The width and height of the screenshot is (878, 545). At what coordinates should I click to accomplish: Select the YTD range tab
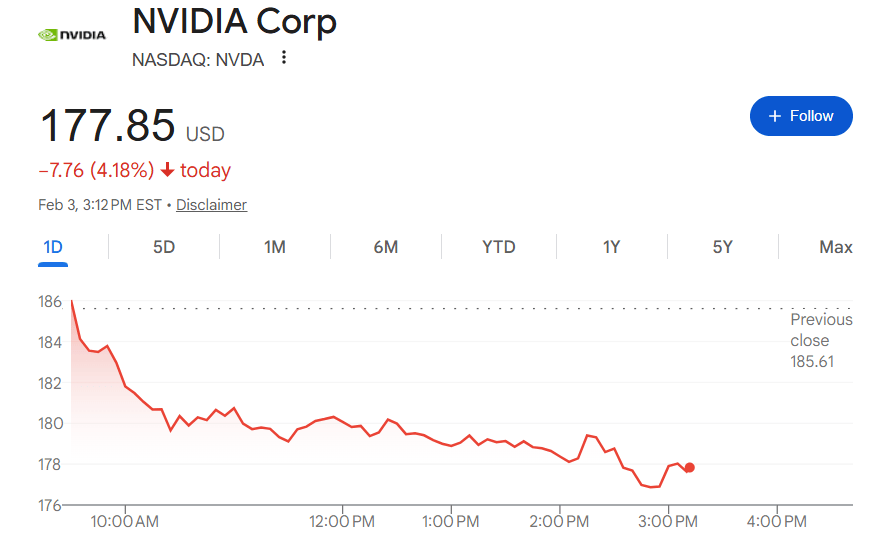pyautogui.click(x=499, y=247)
